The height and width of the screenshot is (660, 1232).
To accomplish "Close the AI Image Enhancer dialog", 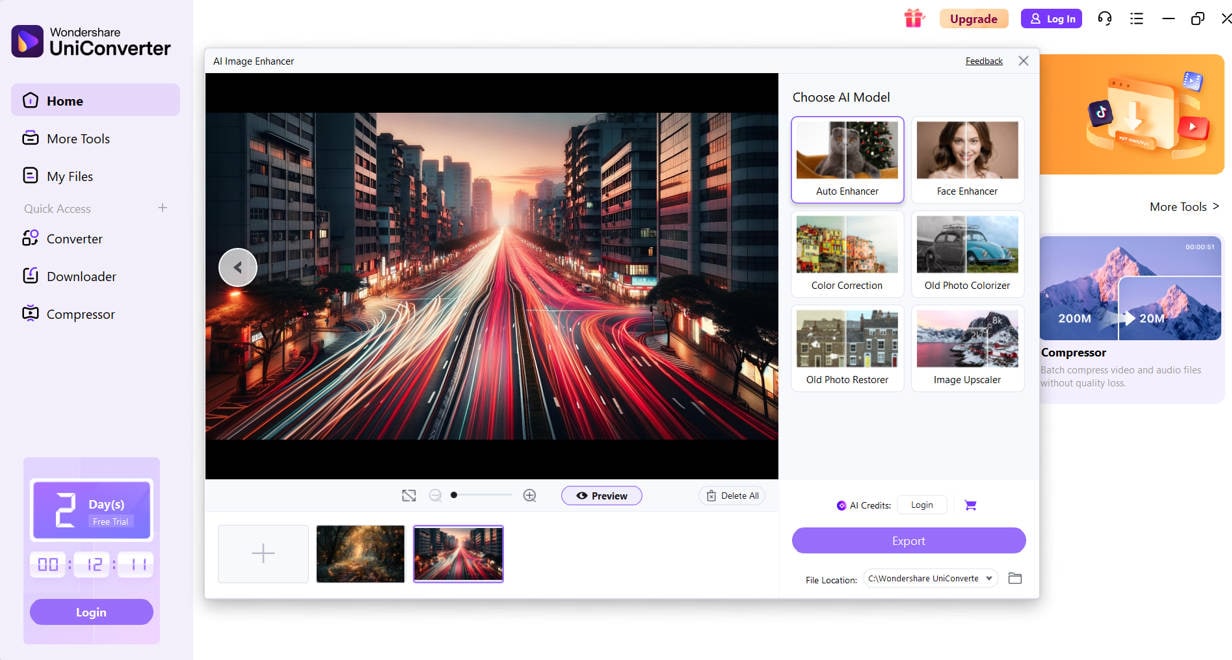I will [1023, 61].
